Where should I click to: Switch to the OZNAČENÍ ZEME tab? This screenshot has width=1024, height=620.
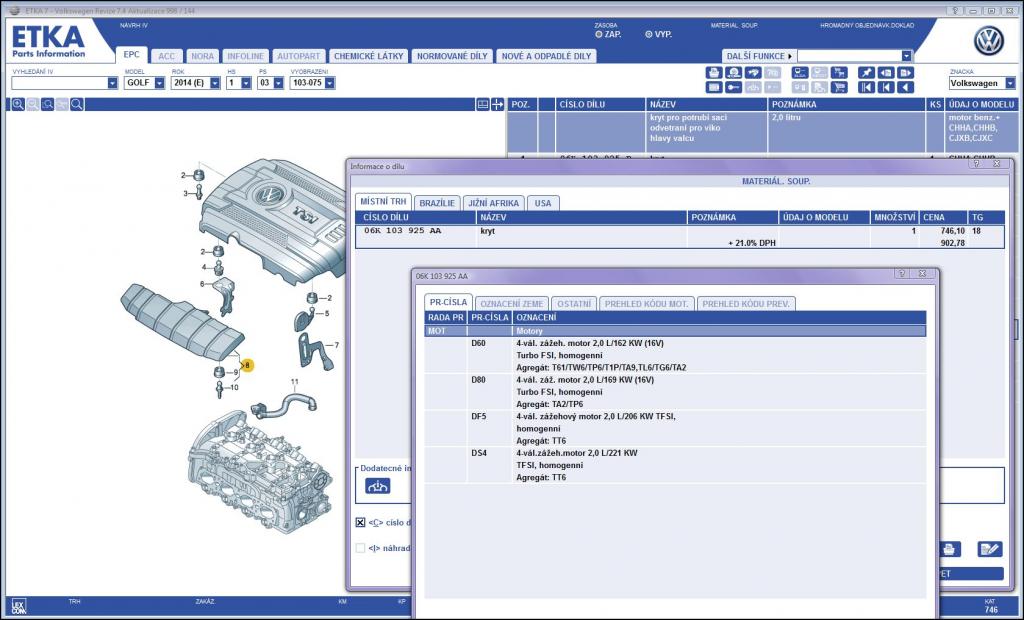pos(511,304)
